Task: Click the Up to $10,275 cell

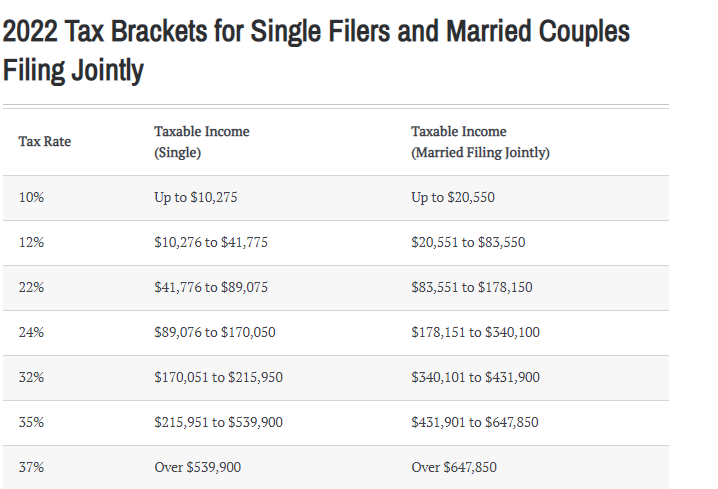Action: click(196, 197)
